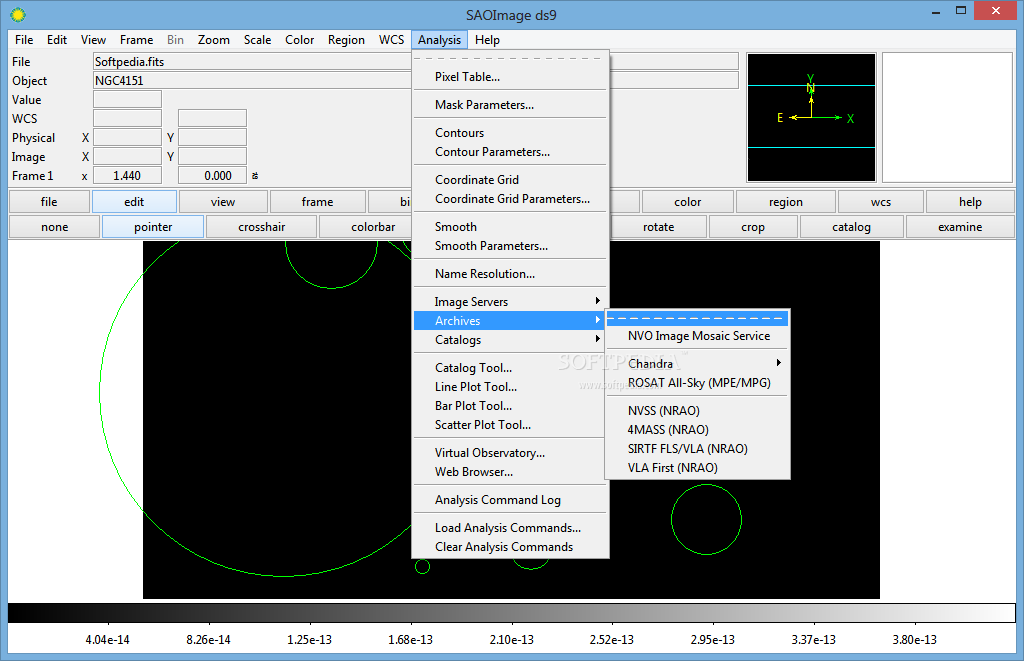Open the Region menu
The image size is (1024, 661).
tap(346, 40)
